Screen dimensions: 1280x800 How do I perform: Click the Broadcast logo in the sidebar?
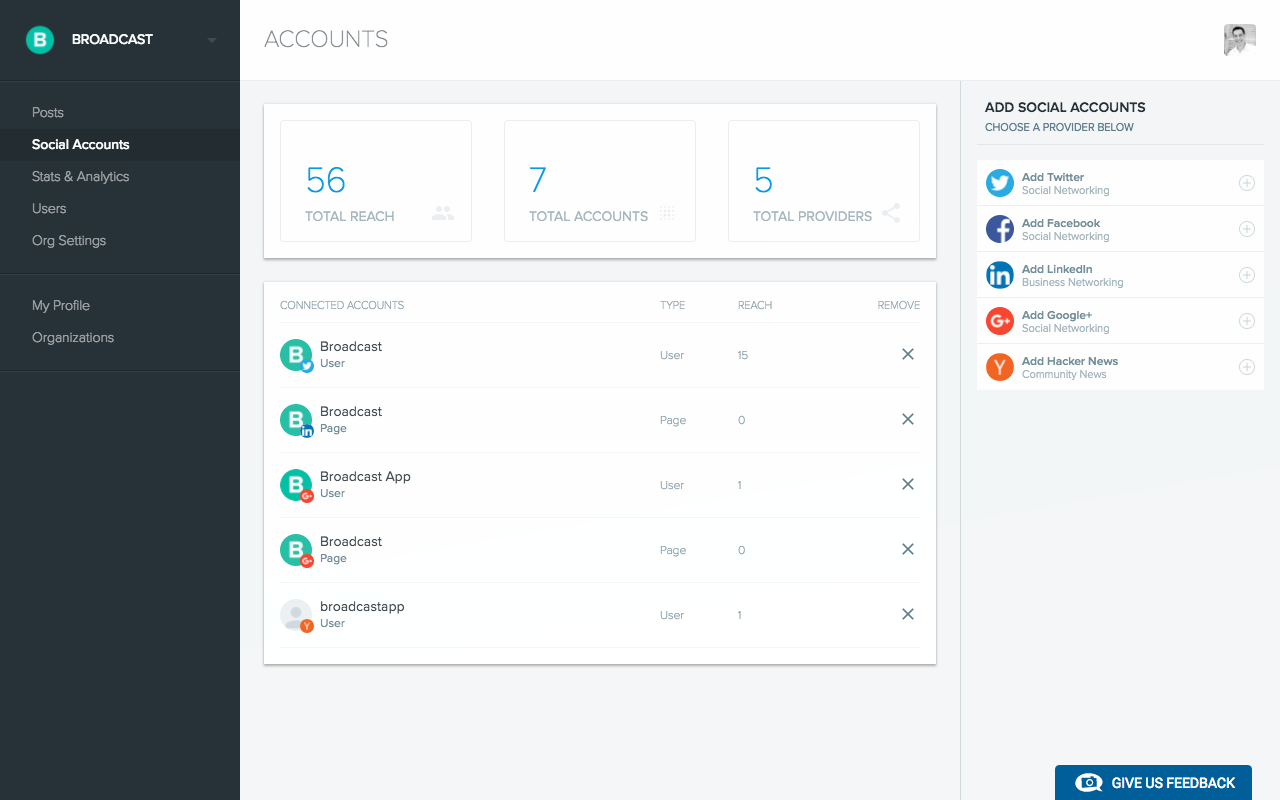[40, 40]
